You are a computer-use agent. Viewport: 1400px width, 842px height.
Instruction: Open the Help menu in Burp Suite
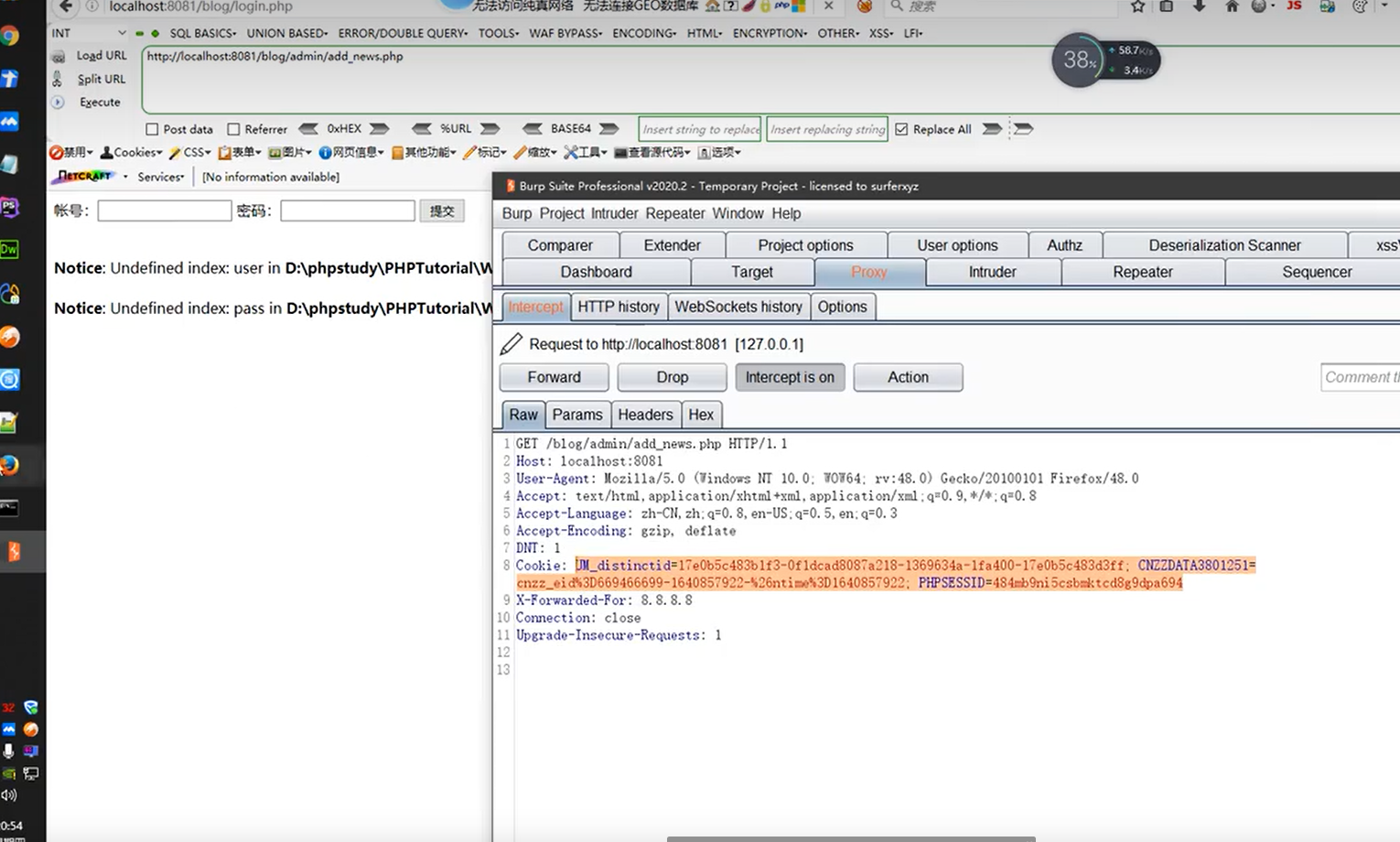coord(786,213)
